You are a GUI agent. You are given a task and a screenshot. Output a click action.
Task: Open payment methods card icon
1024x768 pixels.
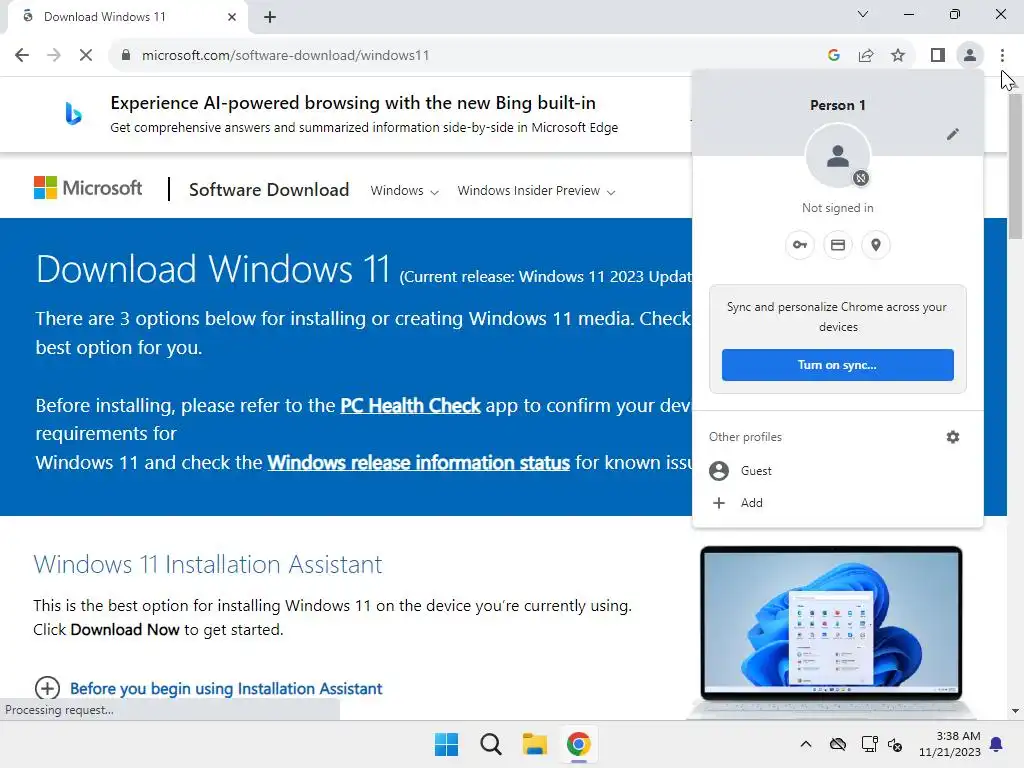838,245
